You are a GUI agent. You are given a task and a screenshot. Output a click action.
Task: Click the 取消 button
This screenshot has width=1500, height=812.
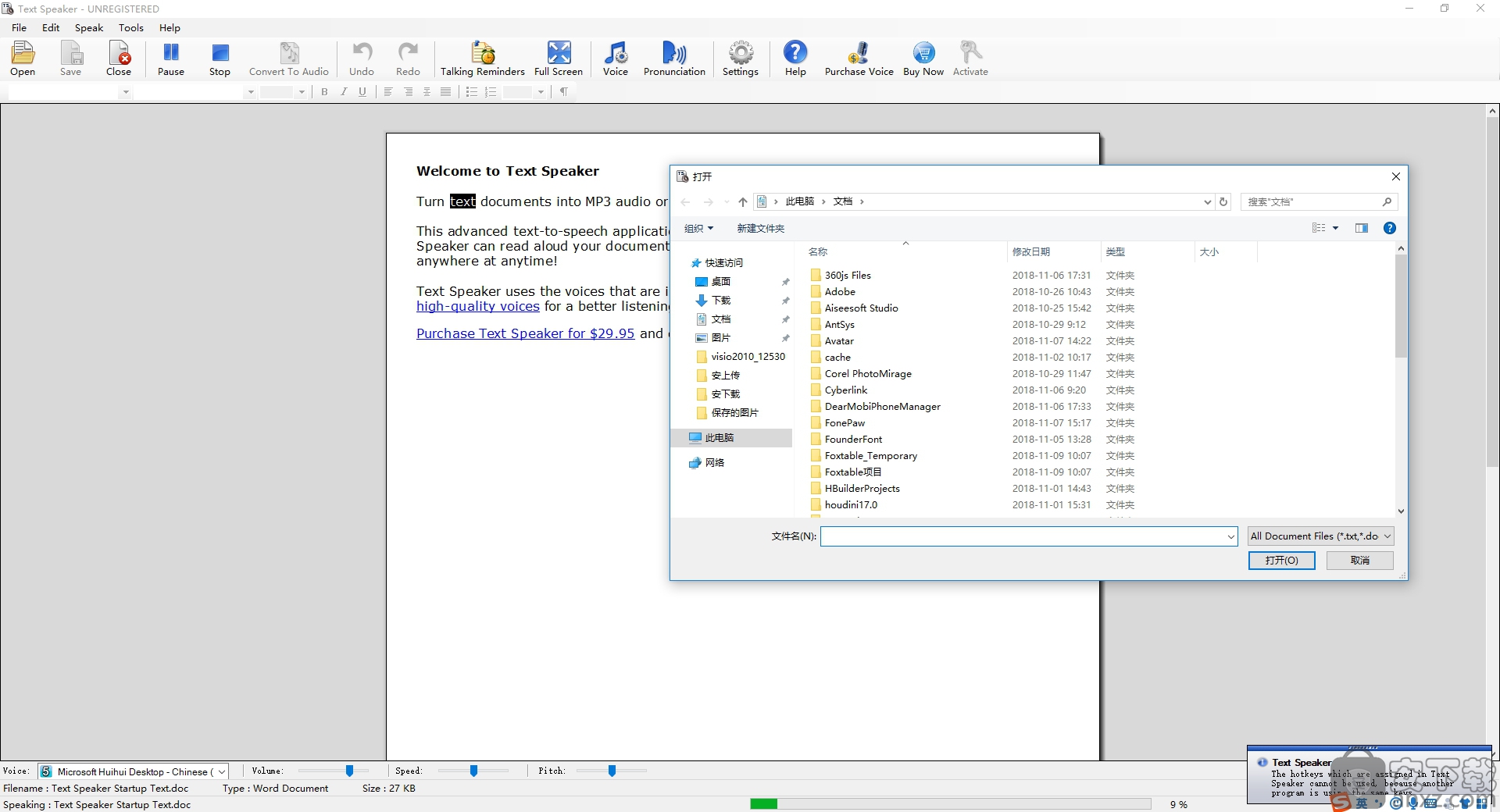[1359, 561]
